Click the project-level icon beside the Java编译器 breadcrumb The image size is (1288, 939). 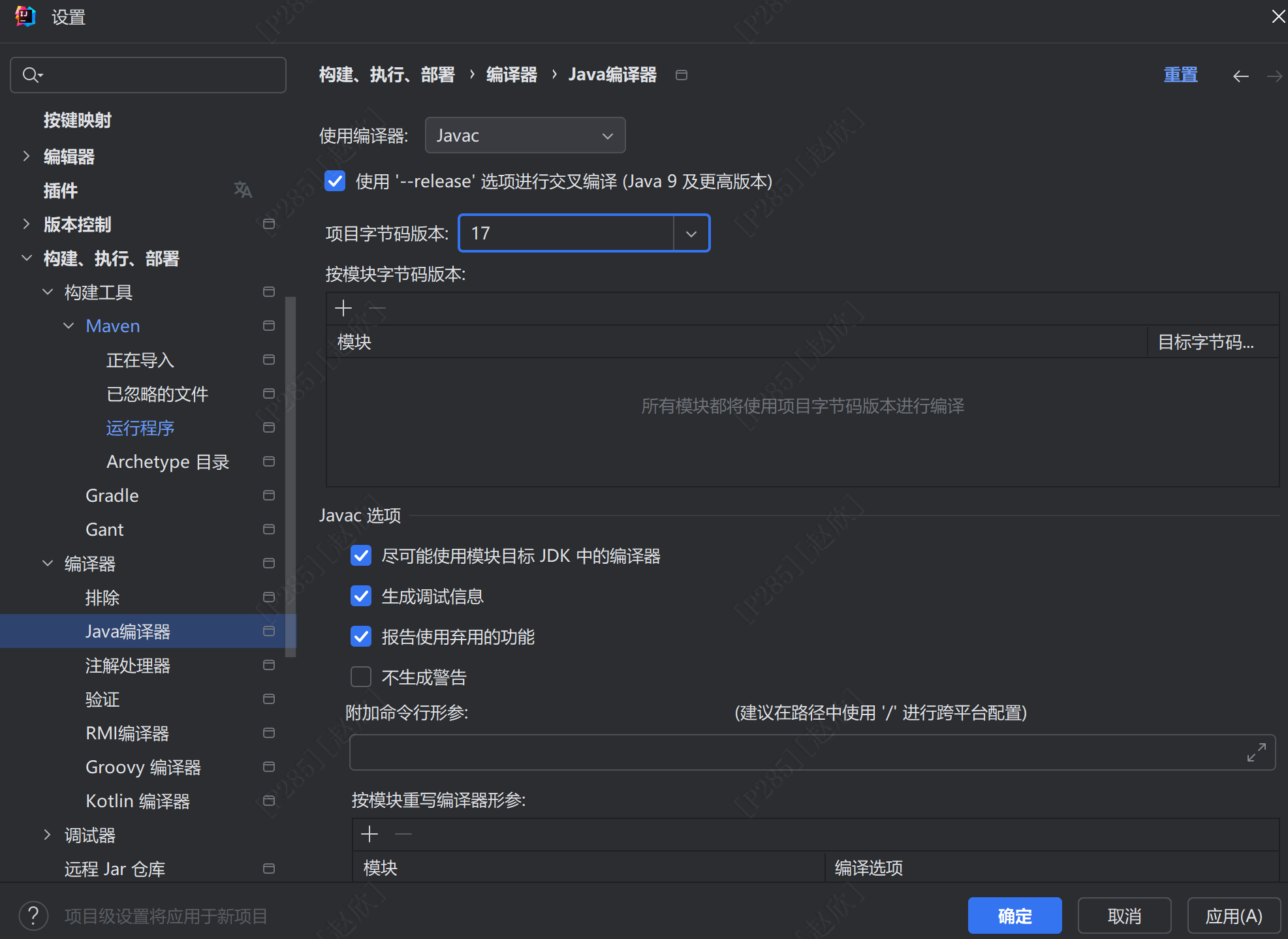(x=681, y=75)
